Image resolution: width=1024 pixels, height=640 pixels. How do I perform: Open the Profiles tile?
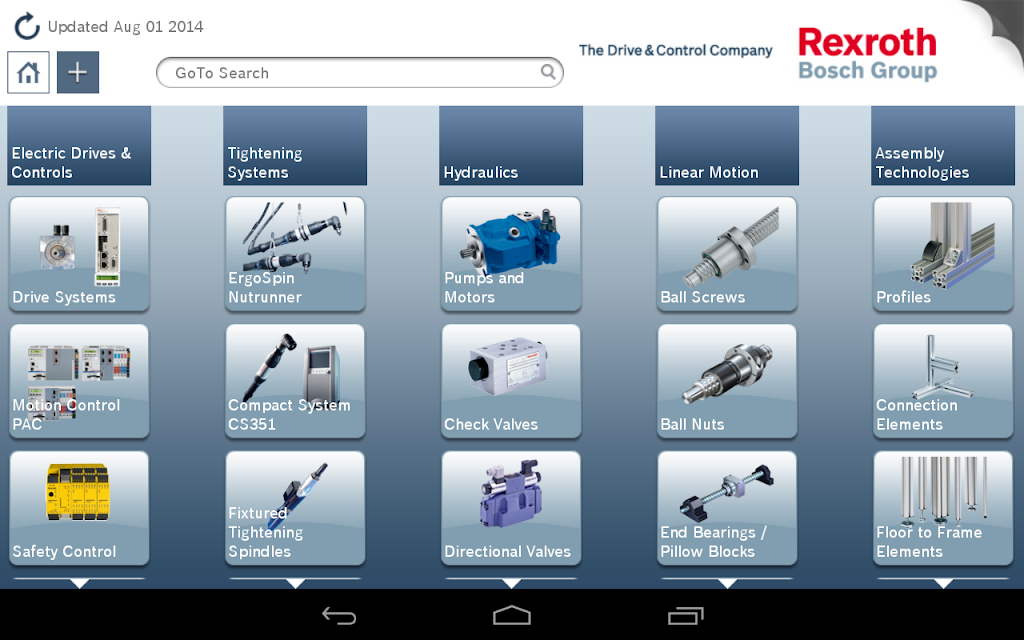(943, 254)
